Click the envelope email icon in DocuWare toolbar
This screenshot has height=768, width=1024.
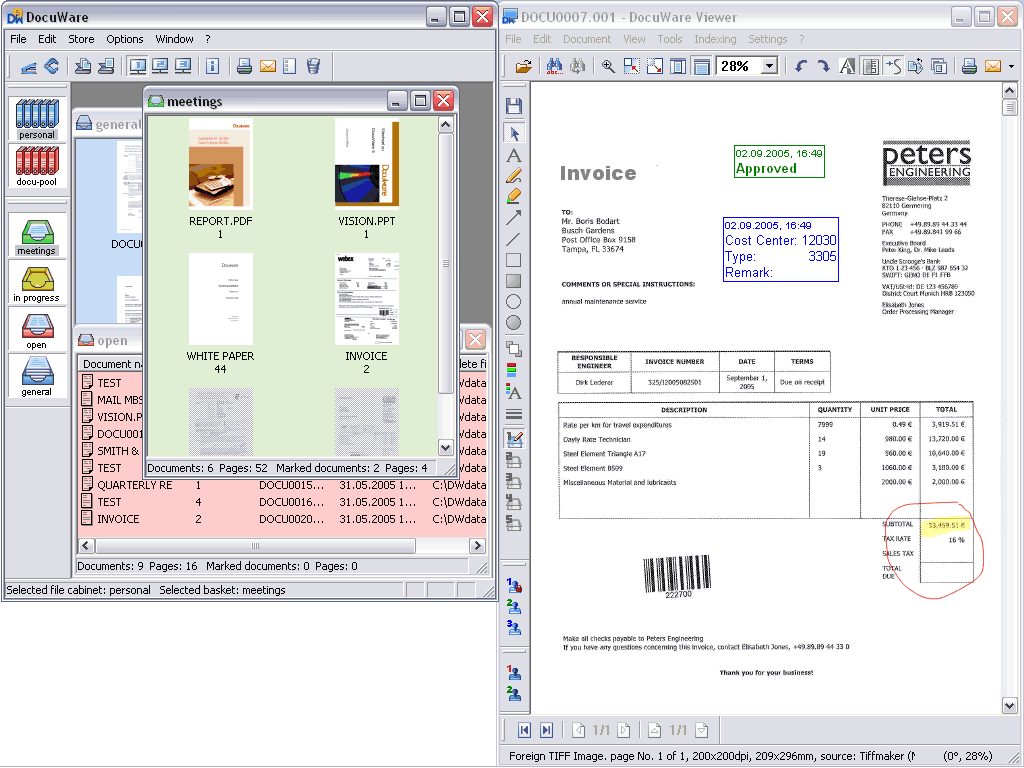click(268, 66)
